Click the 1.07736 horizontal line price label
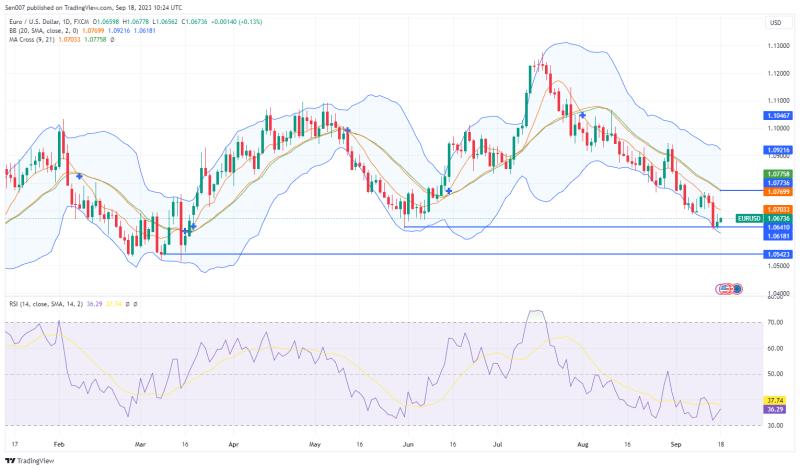 [778, 183]
